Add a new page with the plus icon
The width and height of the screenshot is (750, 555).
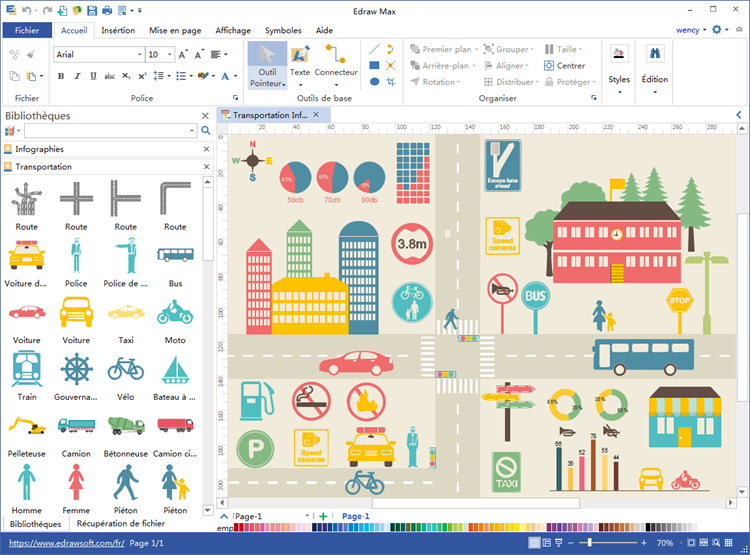(323, 516)
